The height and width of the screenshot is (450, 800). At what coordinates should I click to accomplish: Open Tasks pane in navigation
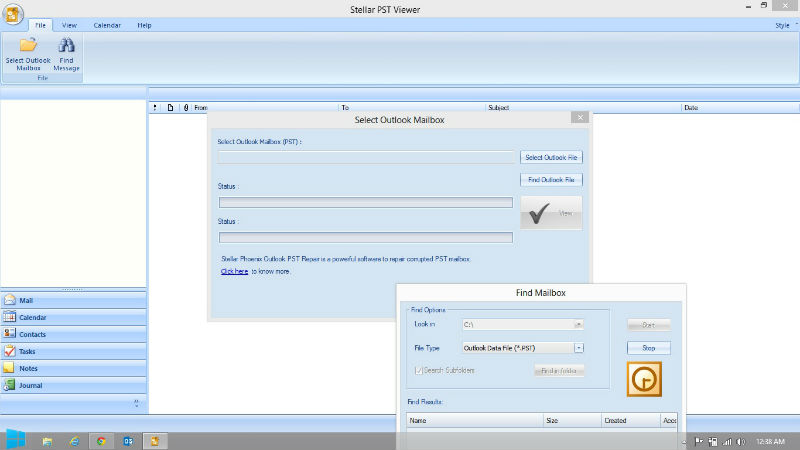coord(73,351)
